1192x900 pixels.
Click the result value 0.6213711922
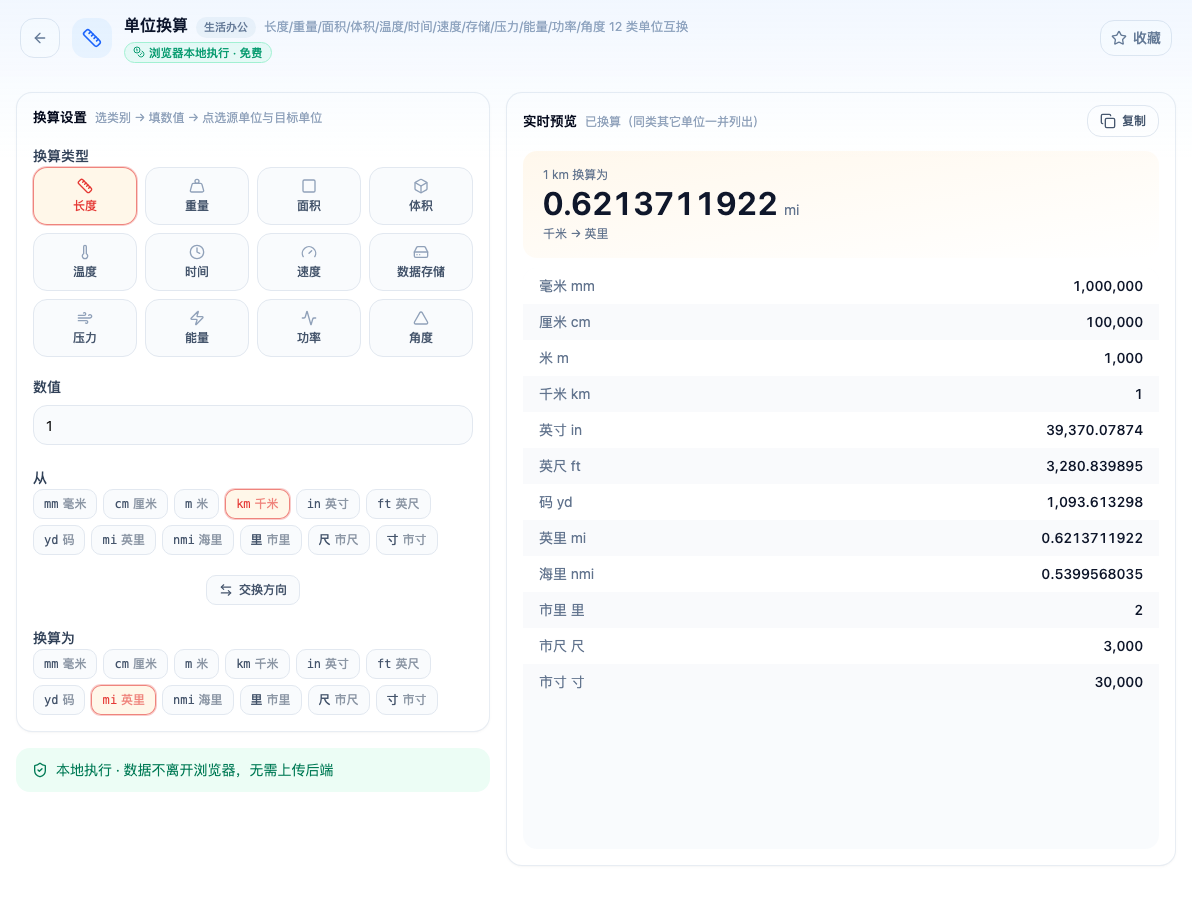point(660,204)
